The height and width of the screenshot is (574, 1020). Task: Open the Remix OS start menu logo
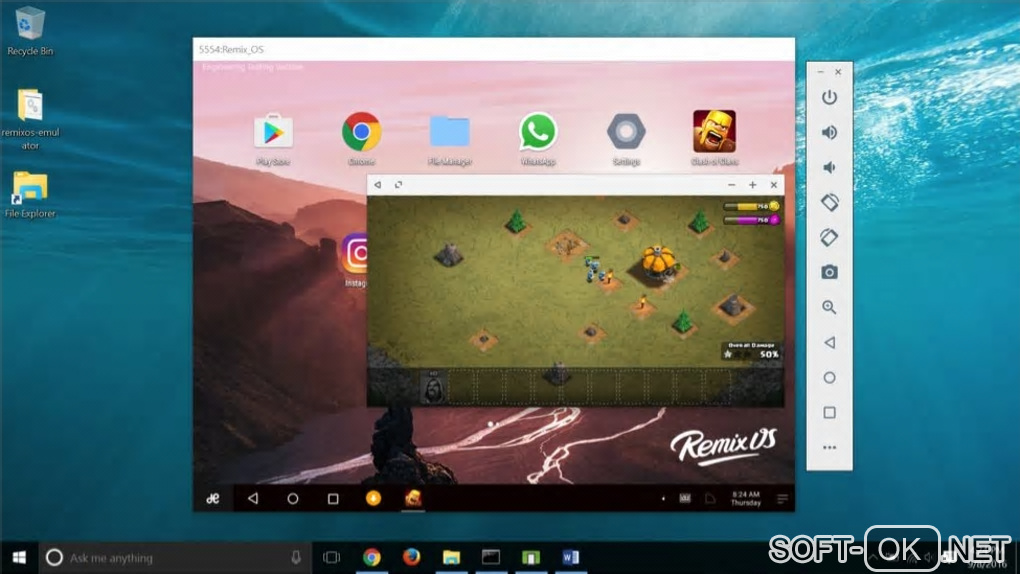[213, 499]
